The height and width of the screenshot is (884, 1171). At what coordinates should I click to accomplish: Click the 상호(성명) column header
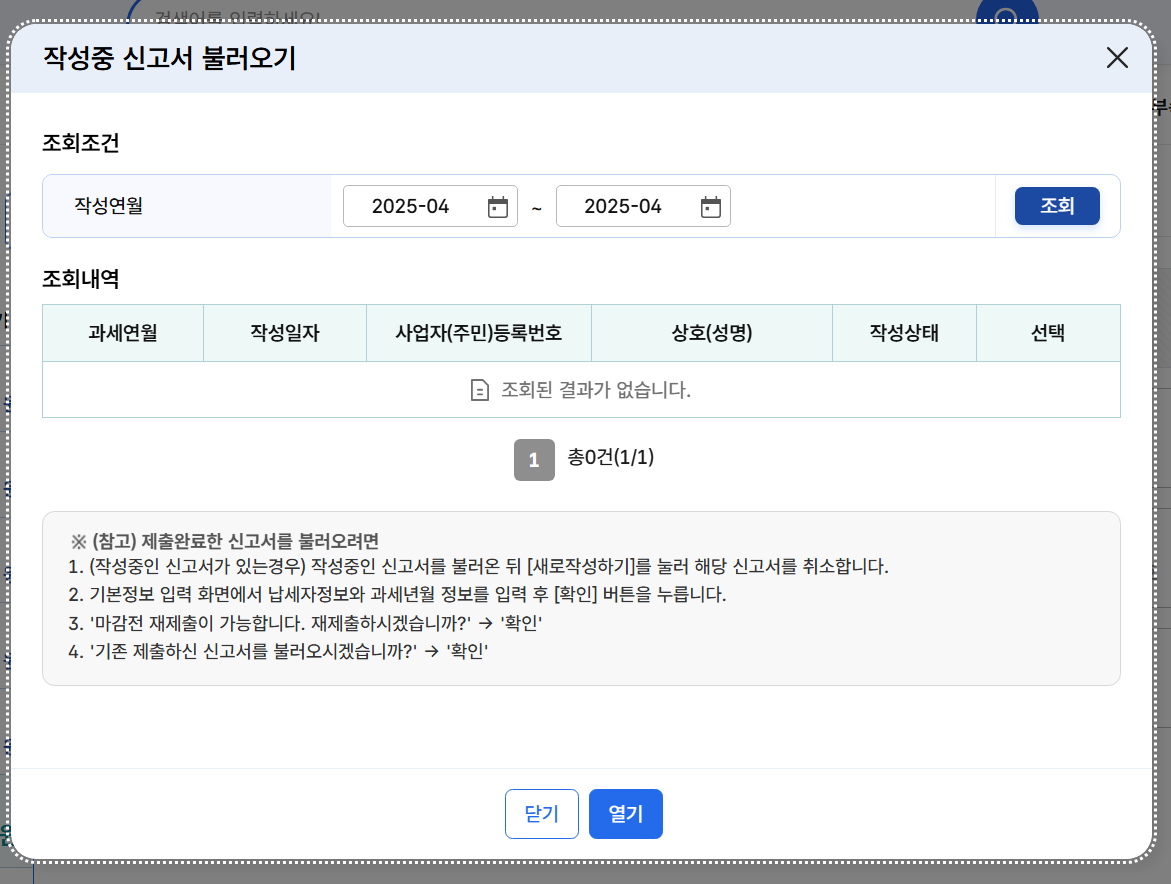point(711,332)
